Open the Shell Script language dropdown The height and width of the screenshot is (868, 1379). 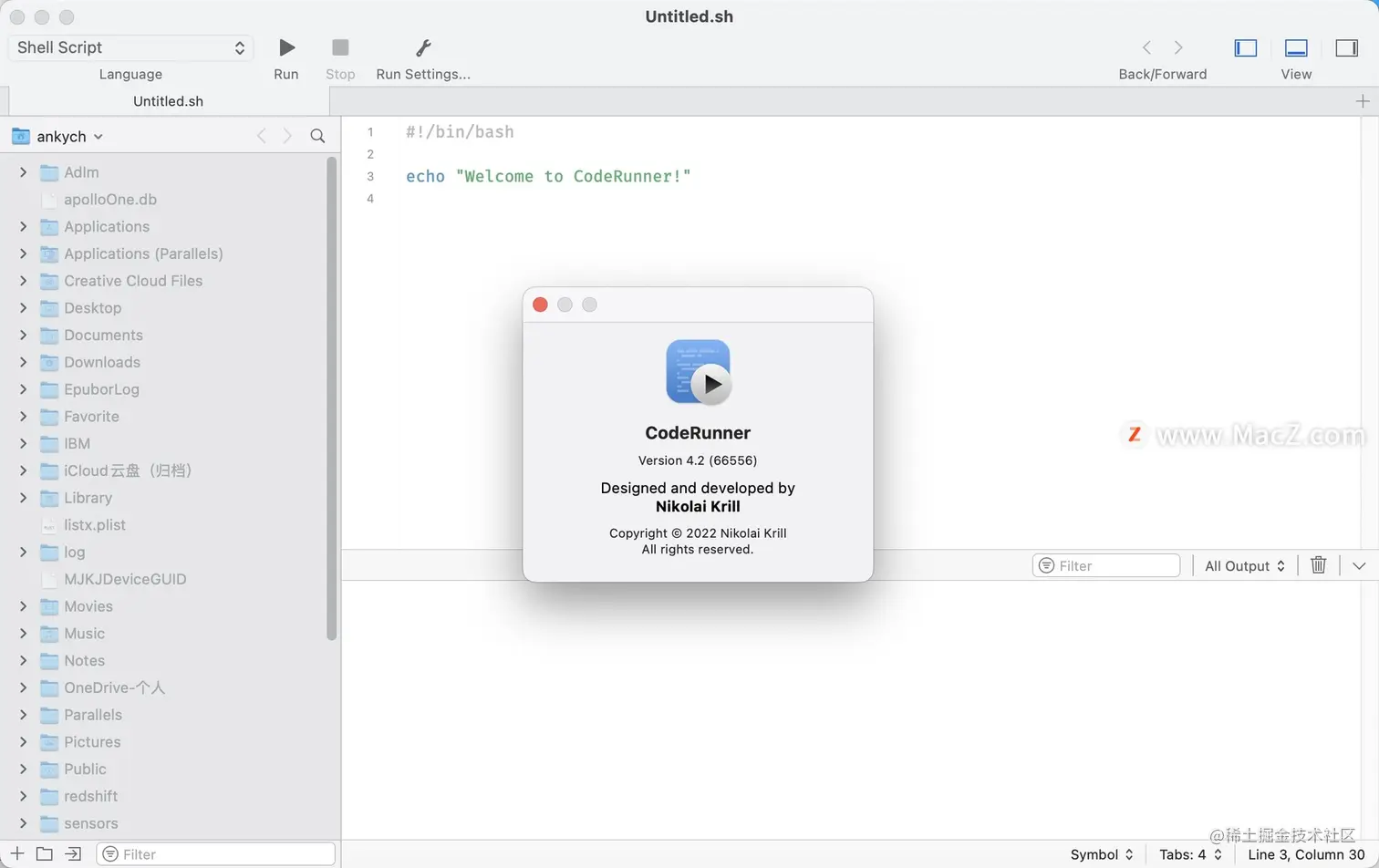131,47
